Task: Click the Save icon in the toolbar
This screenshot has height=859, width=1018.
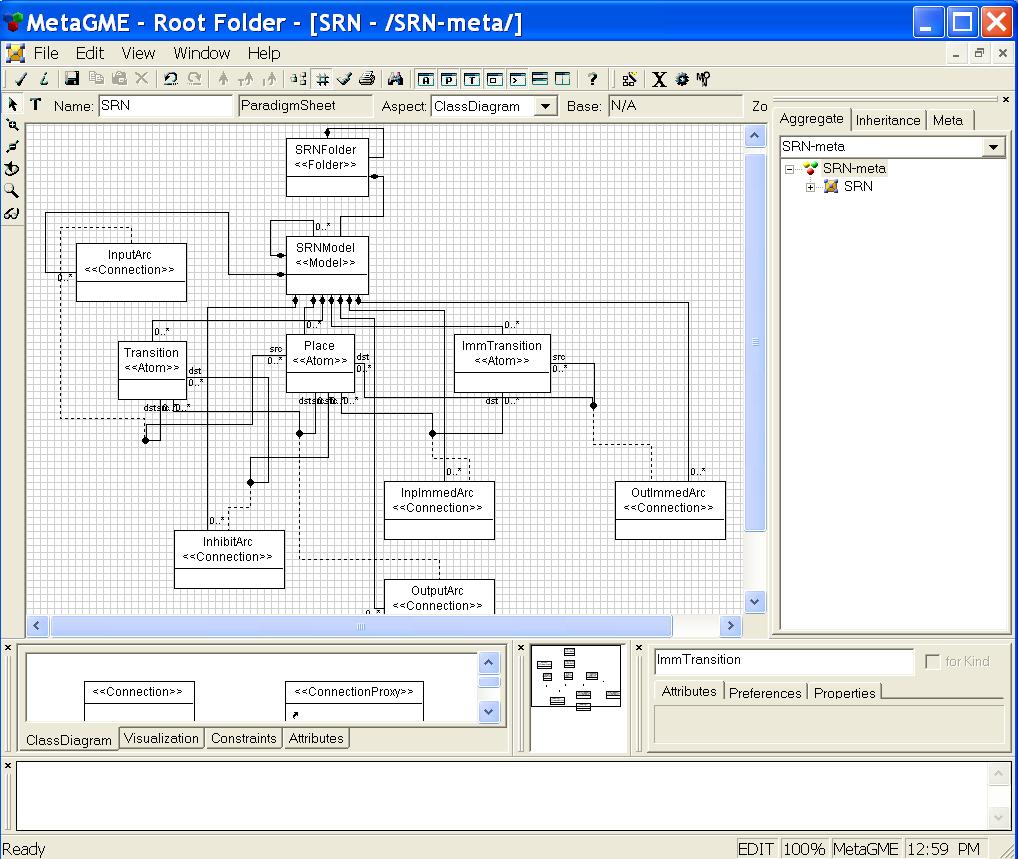Action: (72, 79)
